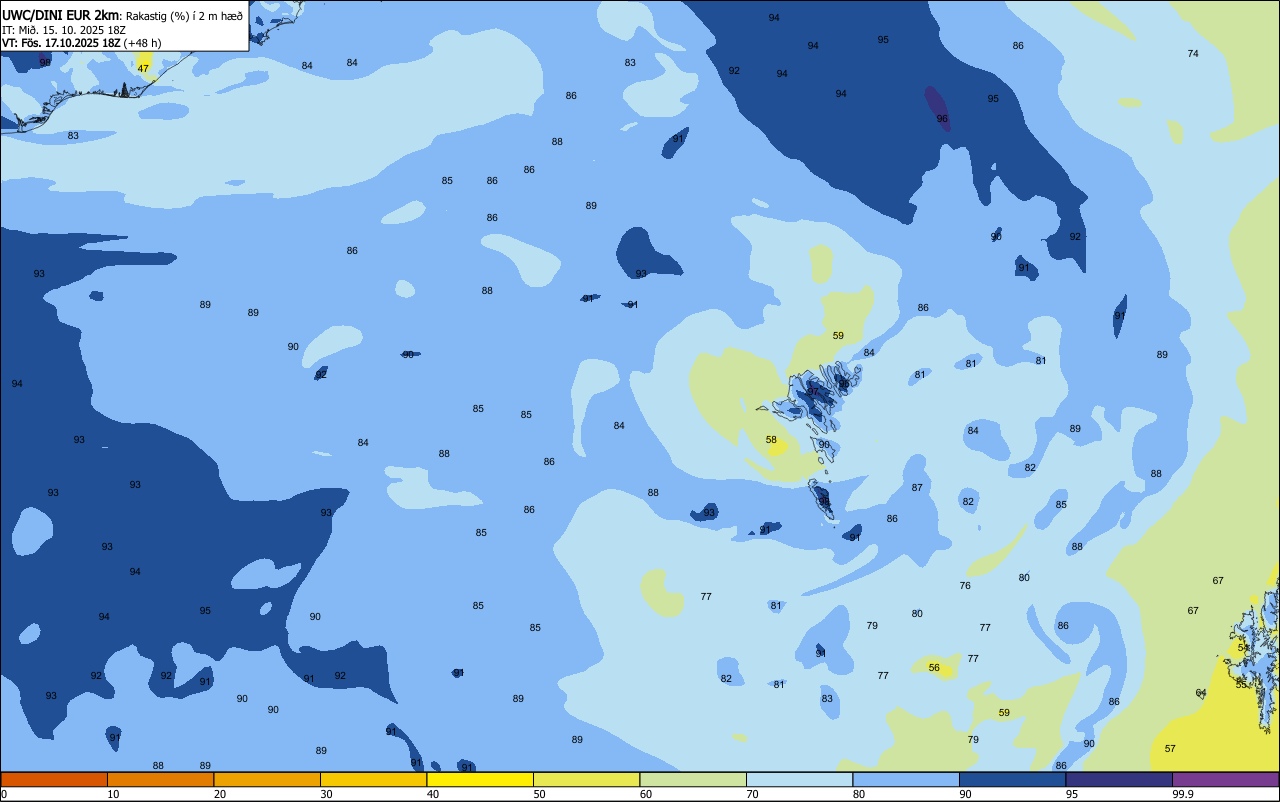Click the legend tick label '99.9'

coord(1183,794)
